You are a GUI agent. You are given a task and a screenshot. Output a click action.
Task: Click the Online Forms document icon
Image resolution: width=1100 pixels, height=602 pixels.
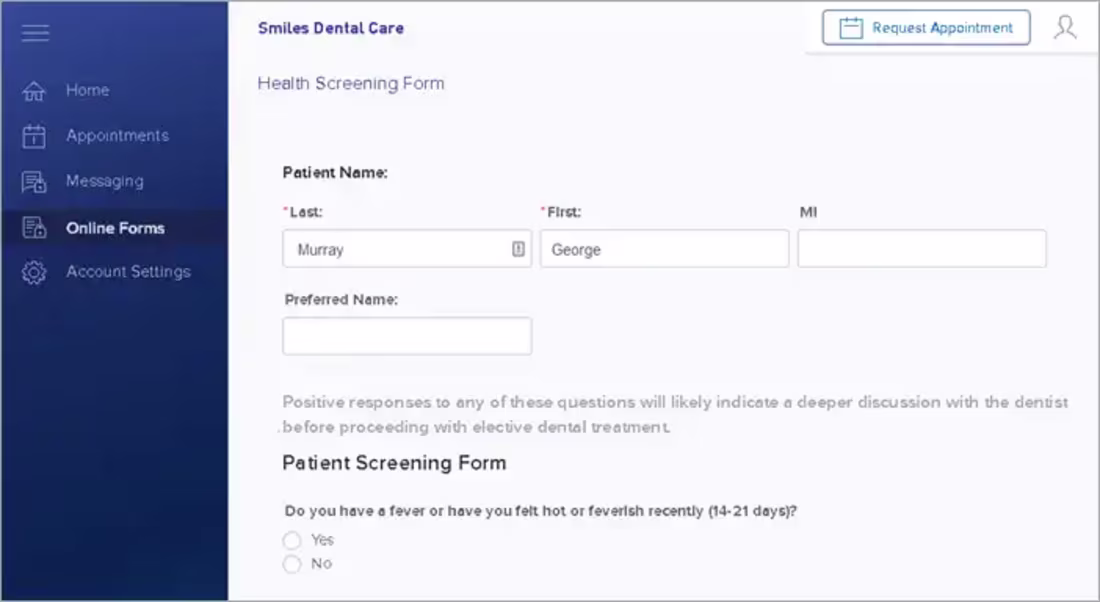(35, 227)
